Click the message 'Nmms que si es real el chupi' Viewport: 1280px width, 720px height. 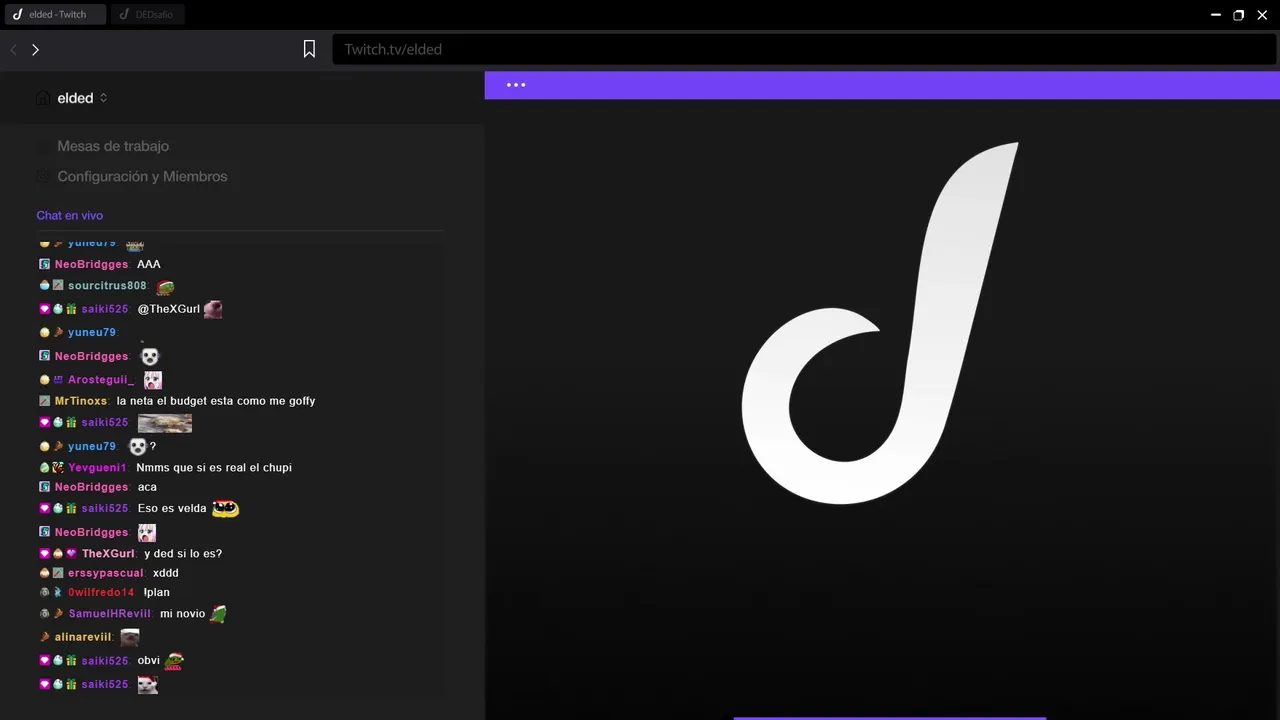(x=214, y=468)
